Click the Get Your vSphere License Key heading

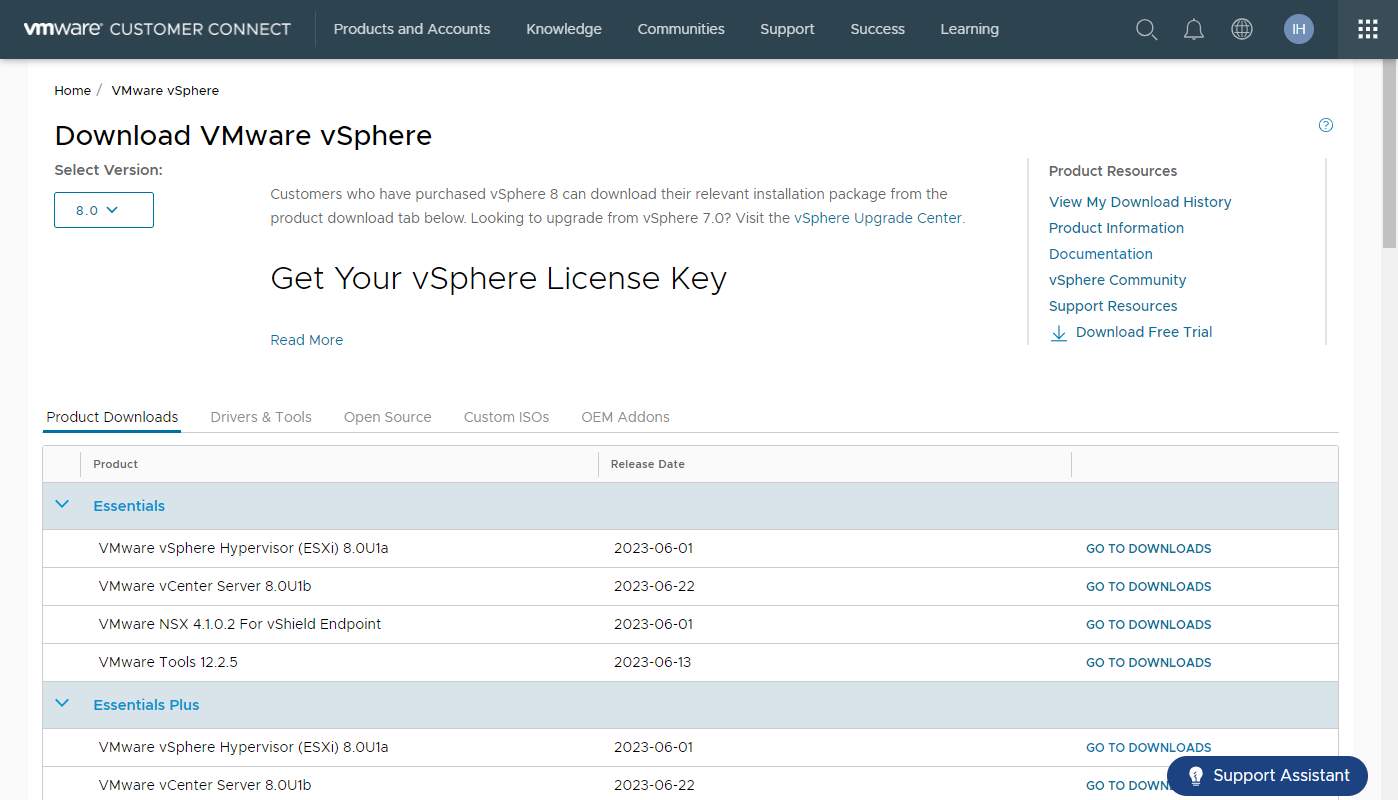[498, 278]
